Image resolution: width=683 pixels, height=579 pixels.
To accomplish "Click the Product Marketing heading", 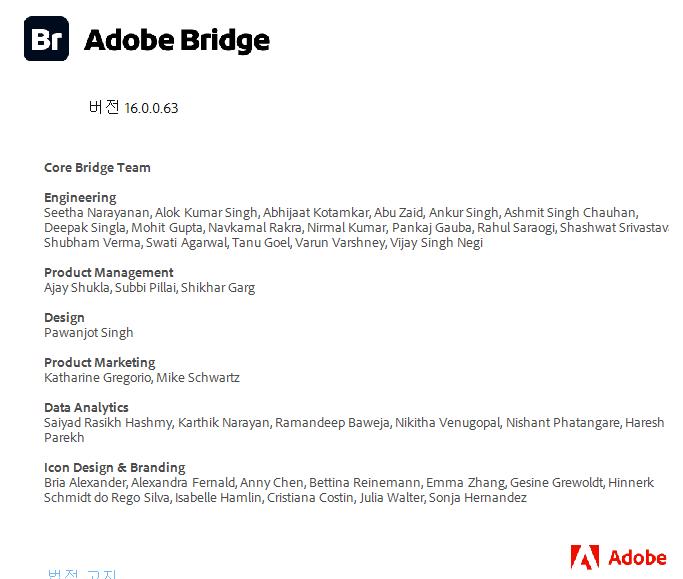I will 99,362.
